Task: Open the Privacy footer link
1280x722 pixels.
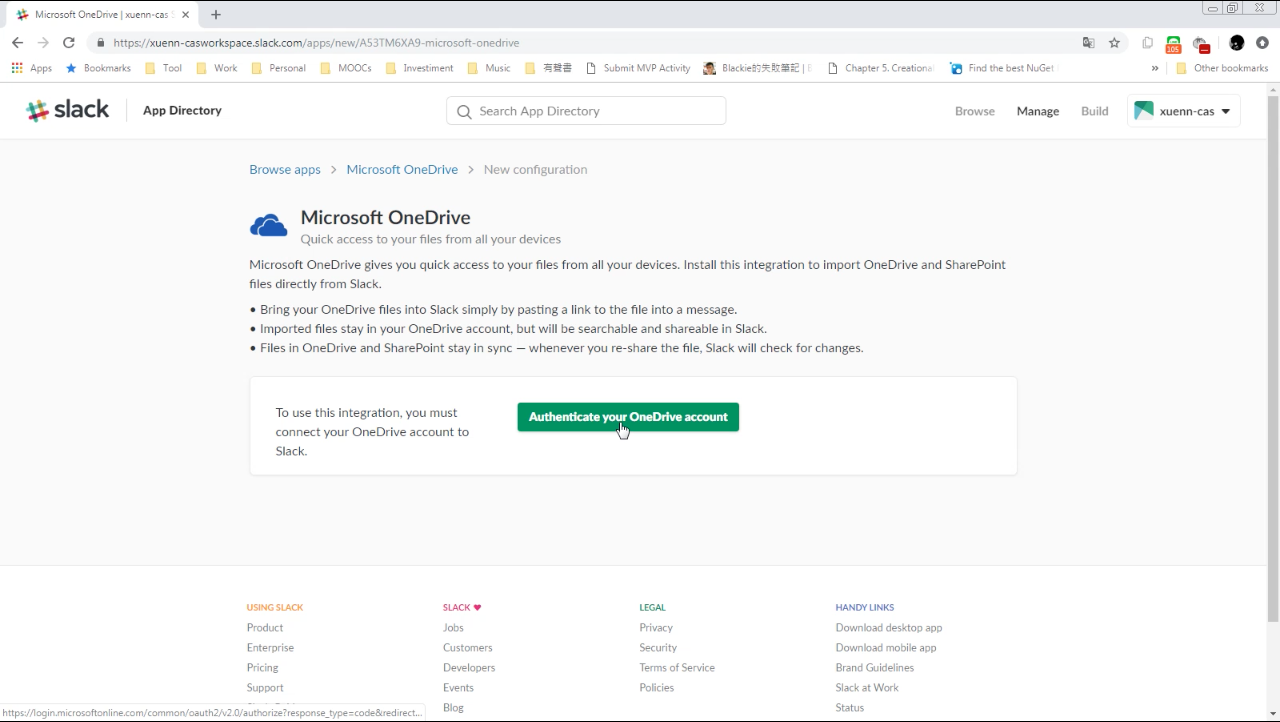Action: [656, 627]
